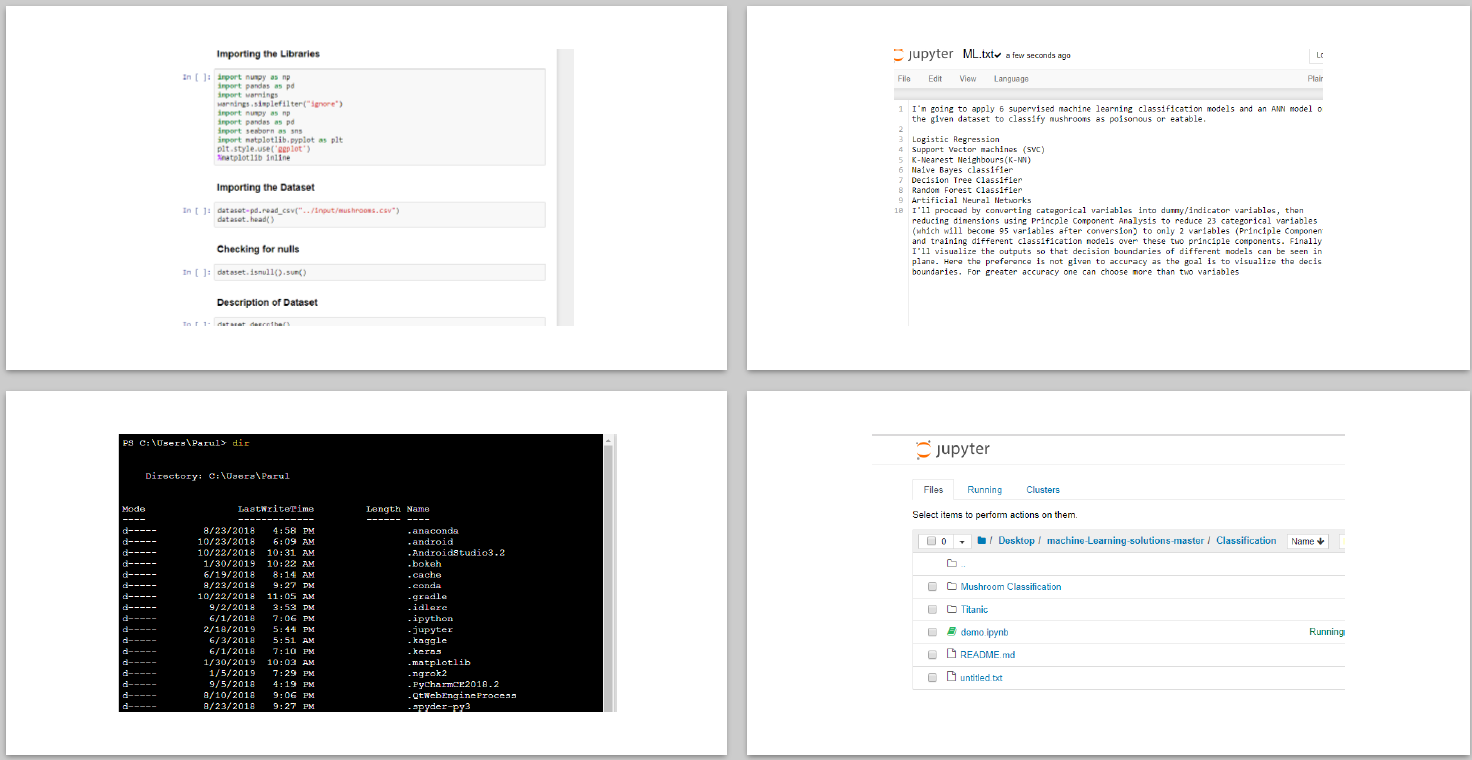Open the README.md file link
Viewport: 1472px width, 760px height.
987,654
